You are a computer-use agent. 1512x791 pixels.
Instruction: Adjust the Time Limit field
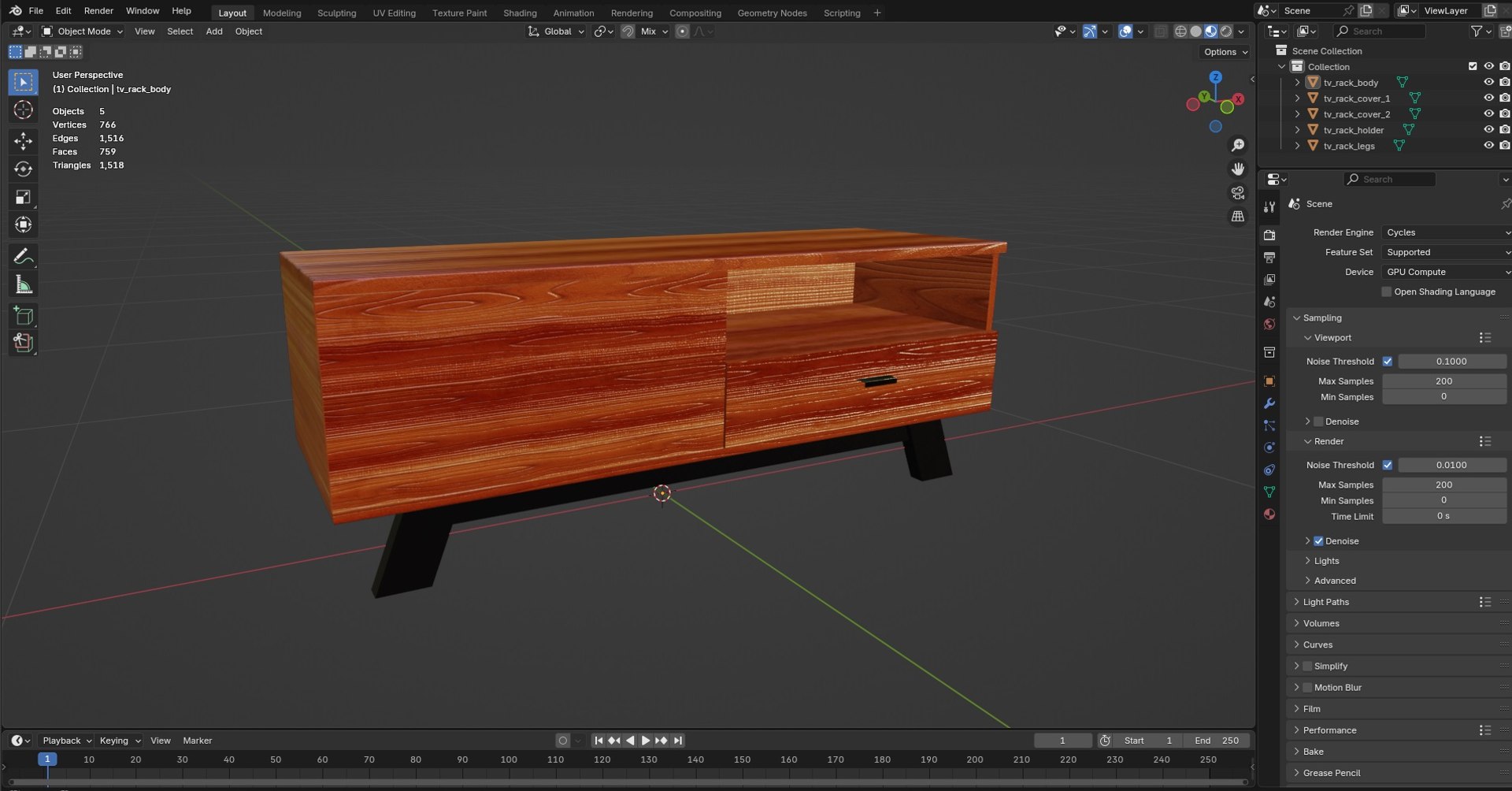[x=1444, y=516]
